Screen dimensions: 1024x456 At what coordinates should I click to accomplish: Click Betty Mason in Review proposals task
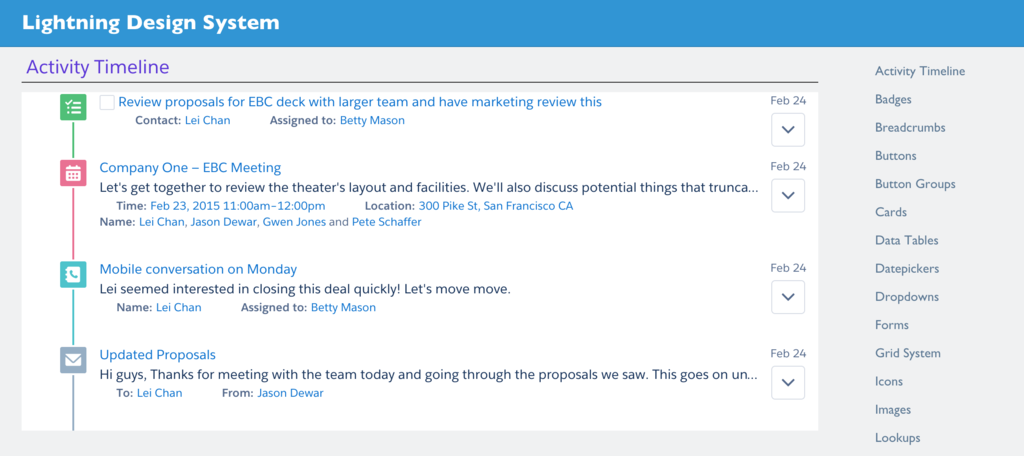372,120
